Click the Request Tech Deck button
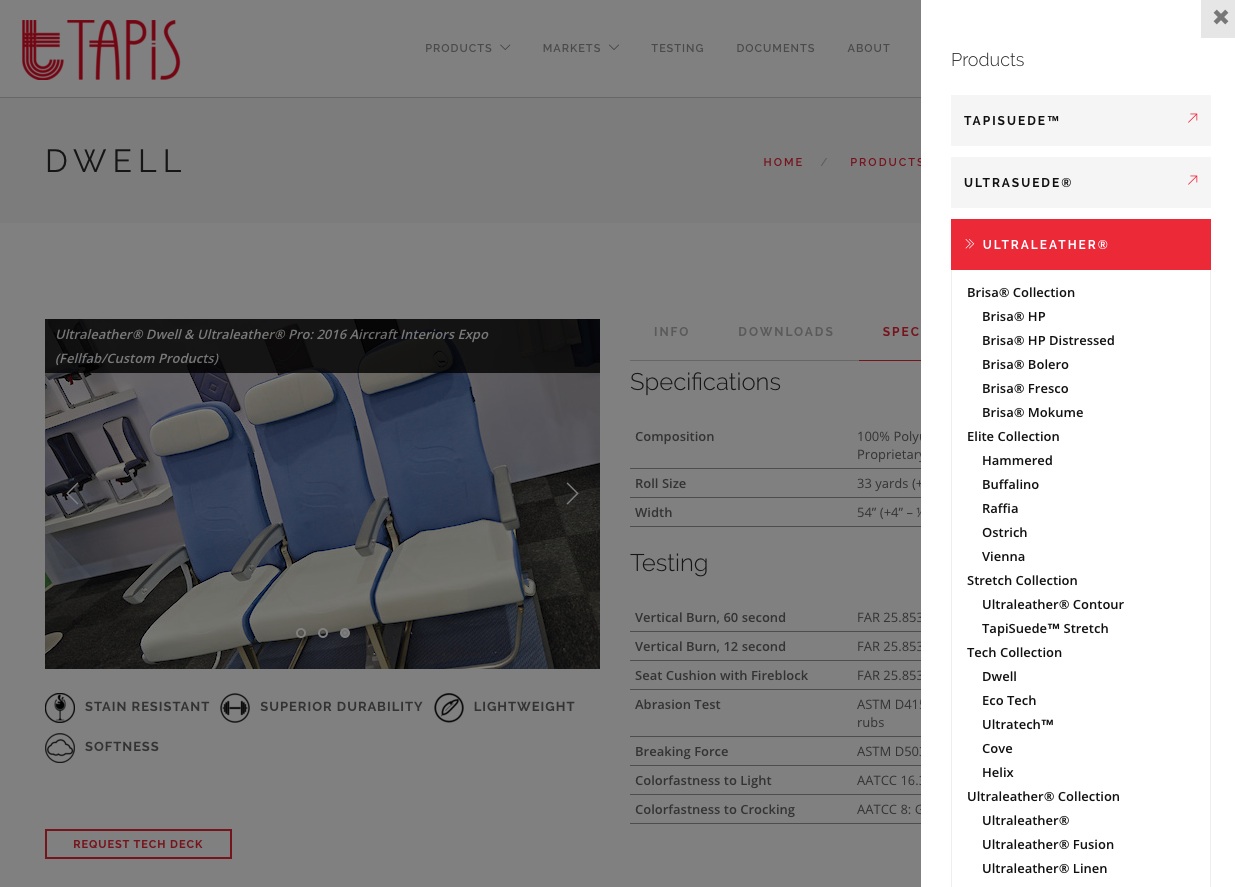 pos(138,844)
